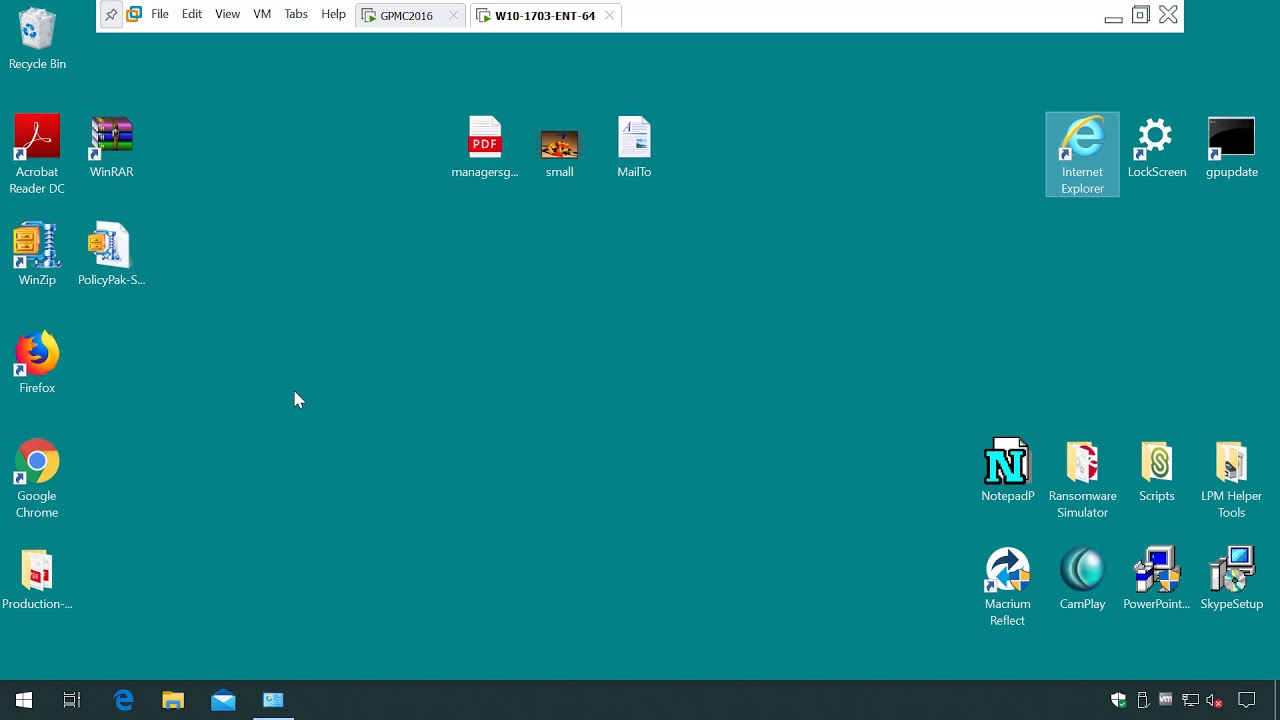Open Windows Defender tray icon
1280x720 pixels.
click(1119, 700)
